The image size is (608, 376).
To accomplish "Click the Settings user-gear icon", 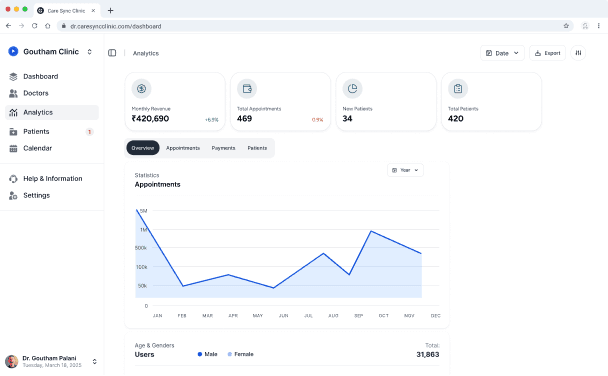I will coord(13,196).
